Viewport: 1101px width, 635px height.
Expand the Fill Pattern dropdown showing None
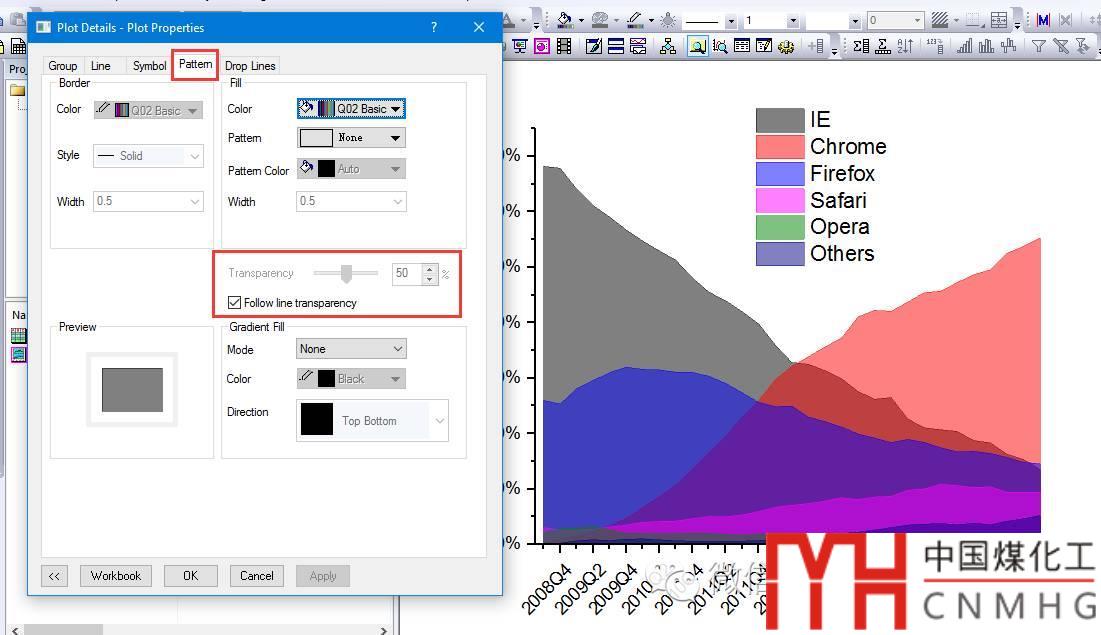(351, 138)
